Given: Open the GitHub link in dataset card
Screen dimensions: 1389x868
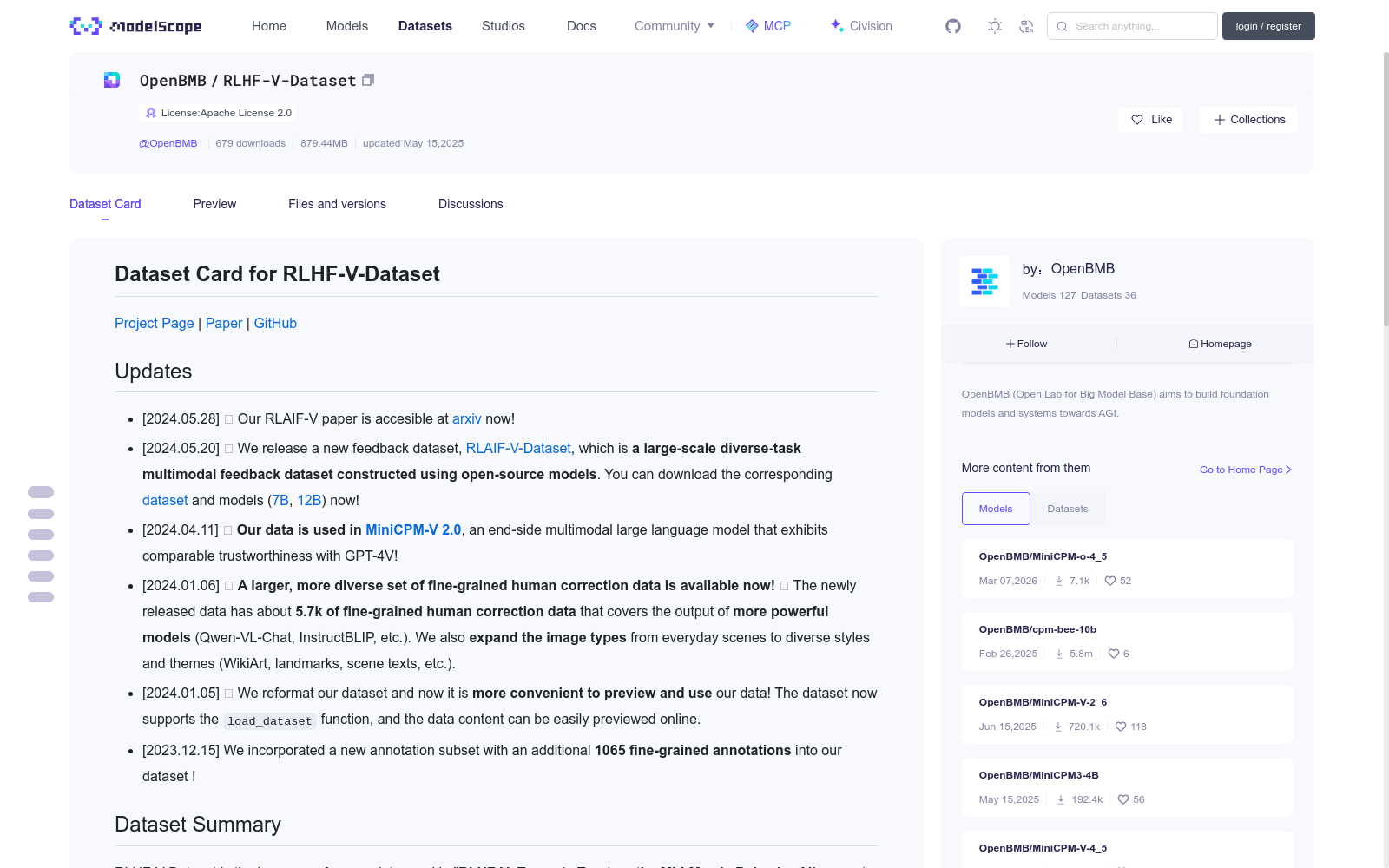Looking at the screenshot, I should click(x=275, y=323).
